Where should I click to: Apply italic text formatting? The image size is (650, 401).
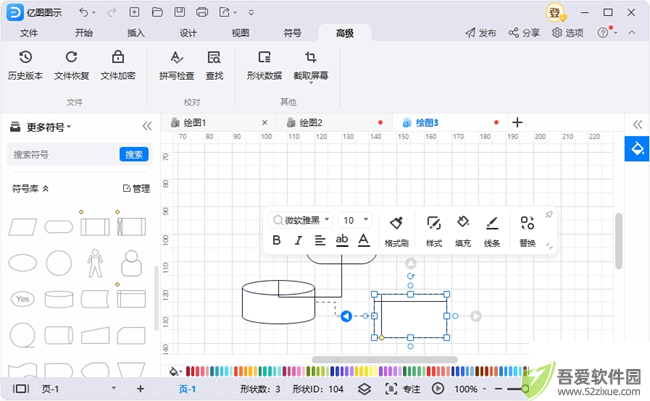click(298, 240)
